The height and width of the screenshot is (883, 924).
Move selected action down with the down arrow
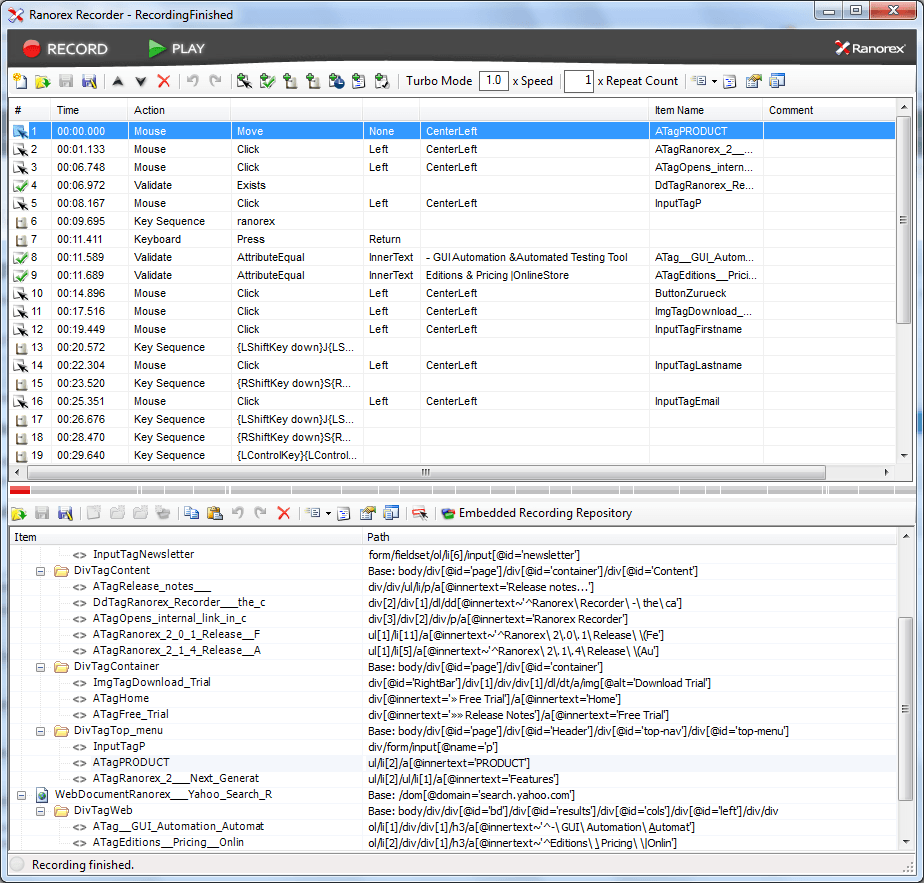click(141, 81)
